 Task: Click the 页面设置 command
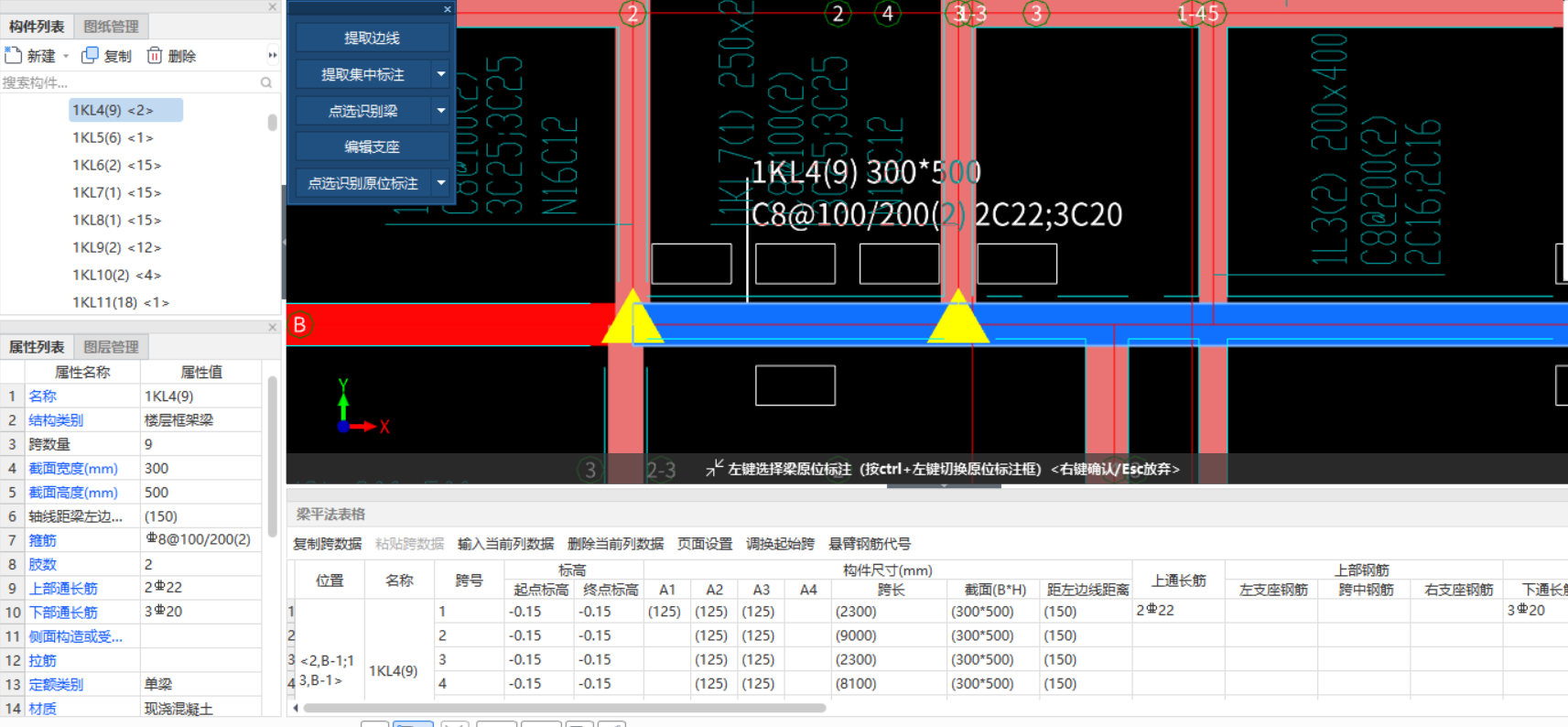[x=705, y=544]
